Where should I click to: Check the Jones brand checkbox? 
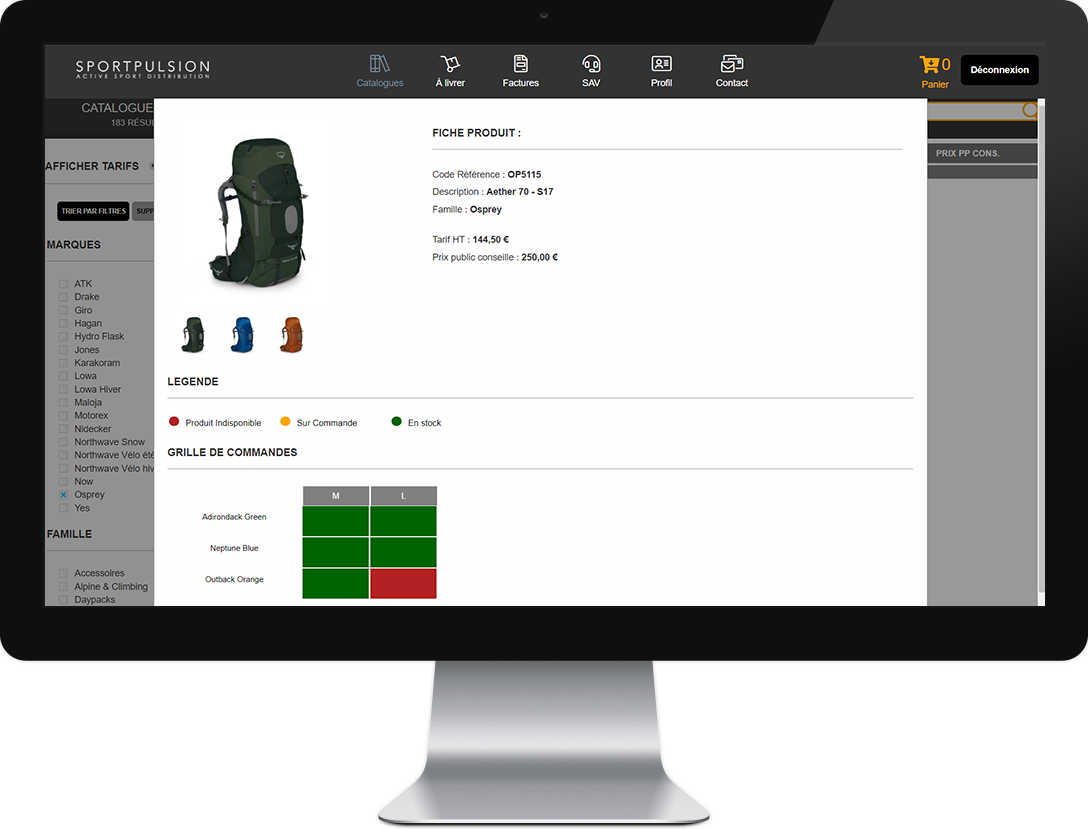click(x=63, y=350)
